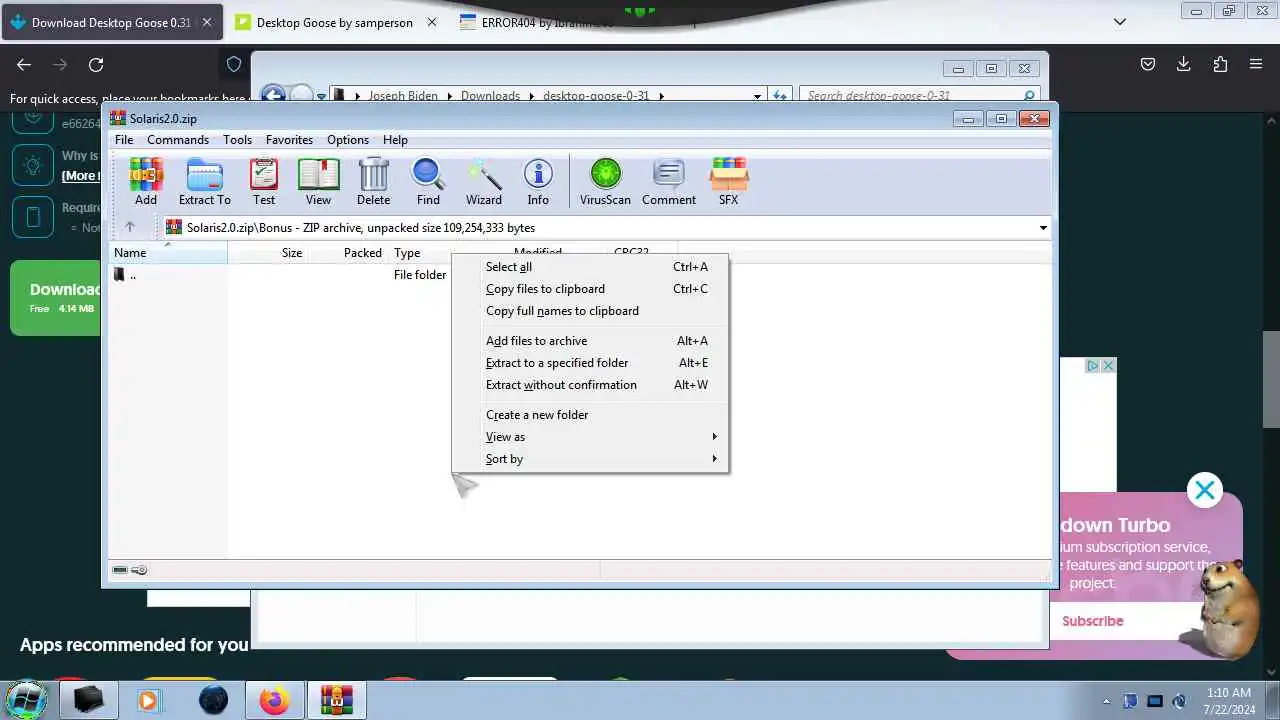This screenshot has height=720, width=1280.
Task: Open the Explorer address bar dropdown arrow
Action: pyautogui.click(x=757, y=96)
